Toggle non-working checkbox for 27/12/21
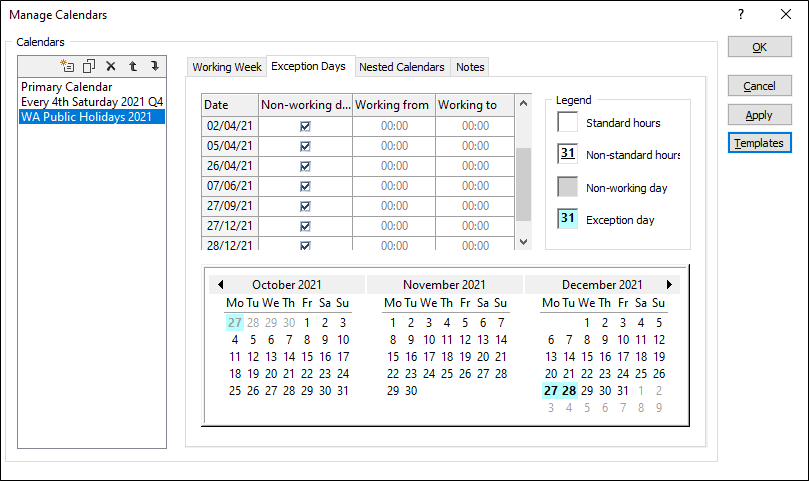 point(305,226)
